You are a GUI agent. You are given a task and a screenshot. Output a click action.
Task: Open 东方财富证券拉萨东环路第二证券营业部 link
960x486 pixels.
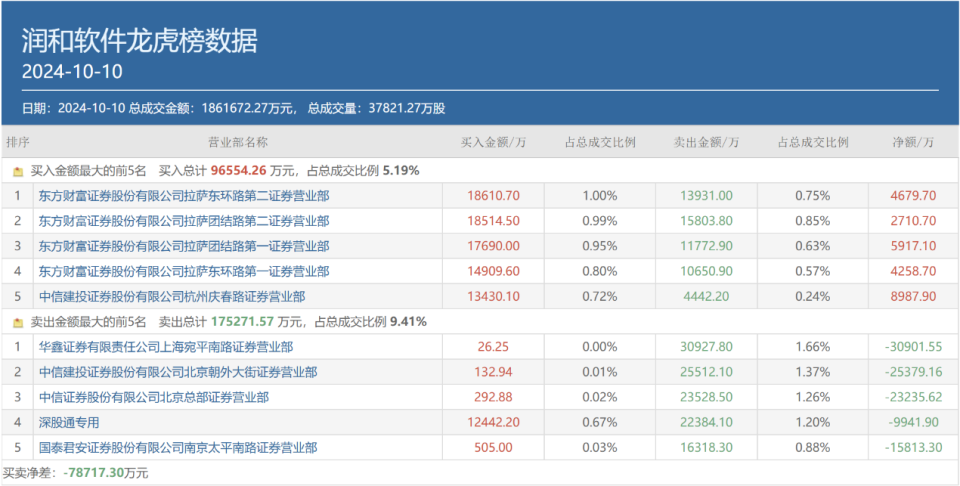(x=184, y=196)
